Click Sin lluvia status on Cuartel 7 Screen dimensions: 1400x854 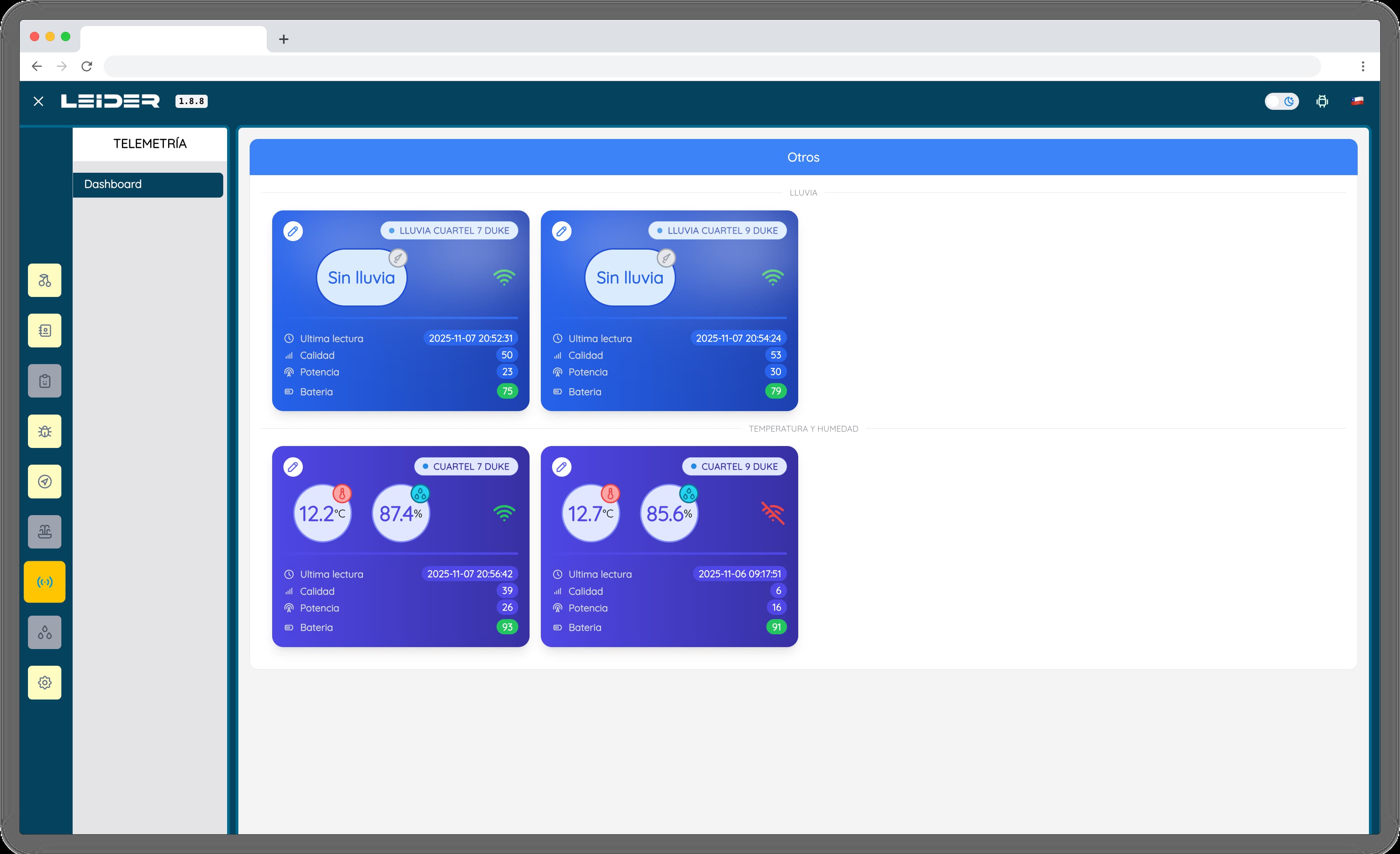click(361, 277)
